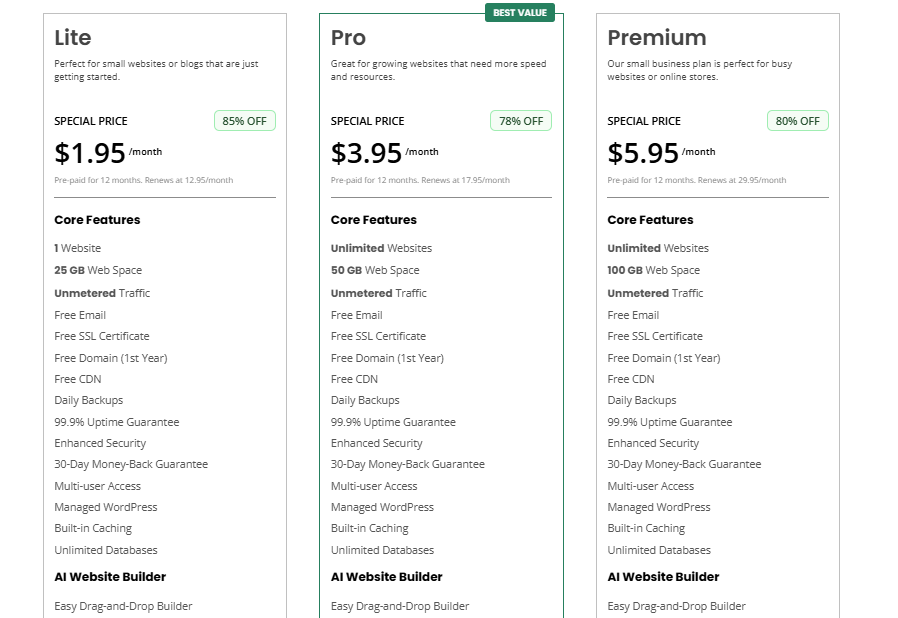Click the 85% OFF badge on Lite

[244, 121]
